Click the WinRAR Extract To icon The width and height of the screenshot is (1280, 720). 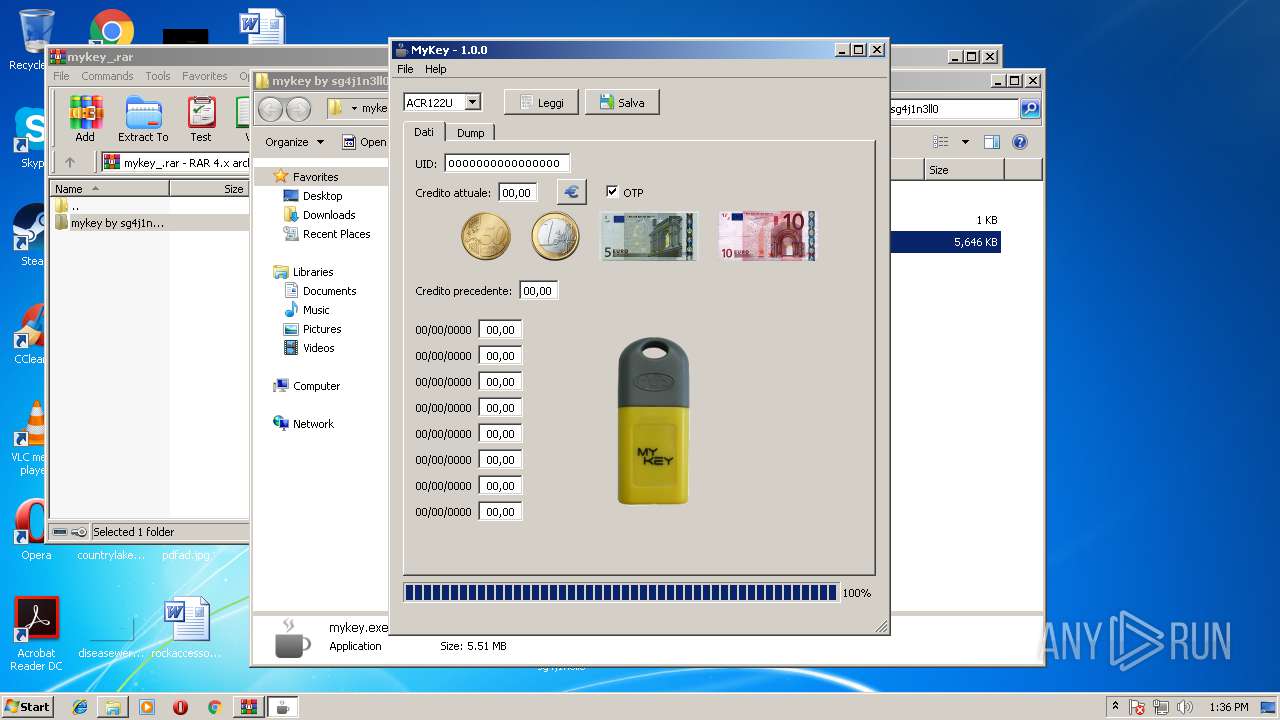[x=143, y=119]
